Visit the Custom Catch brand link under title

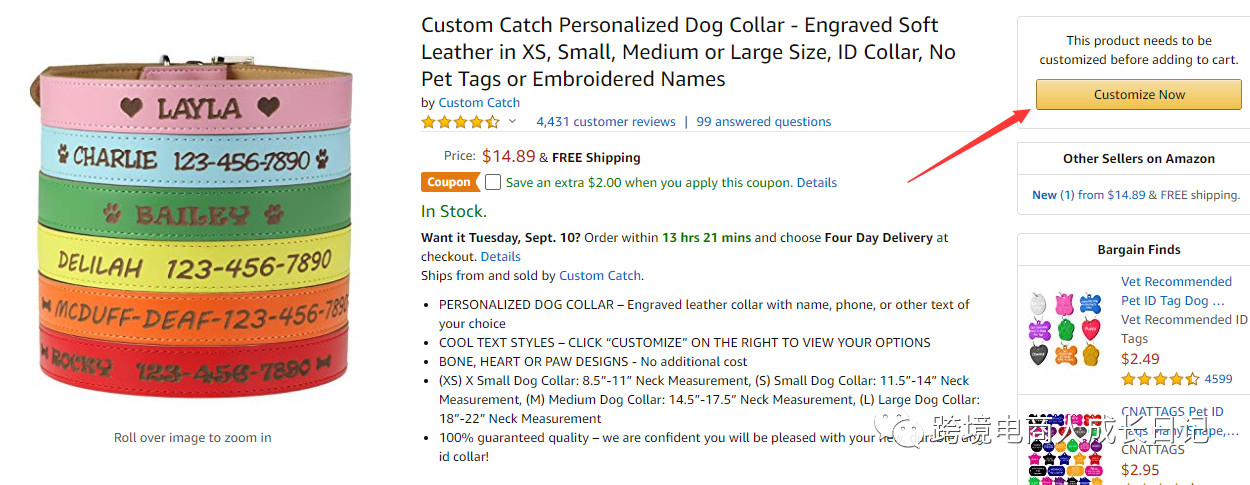pos(479,102)
